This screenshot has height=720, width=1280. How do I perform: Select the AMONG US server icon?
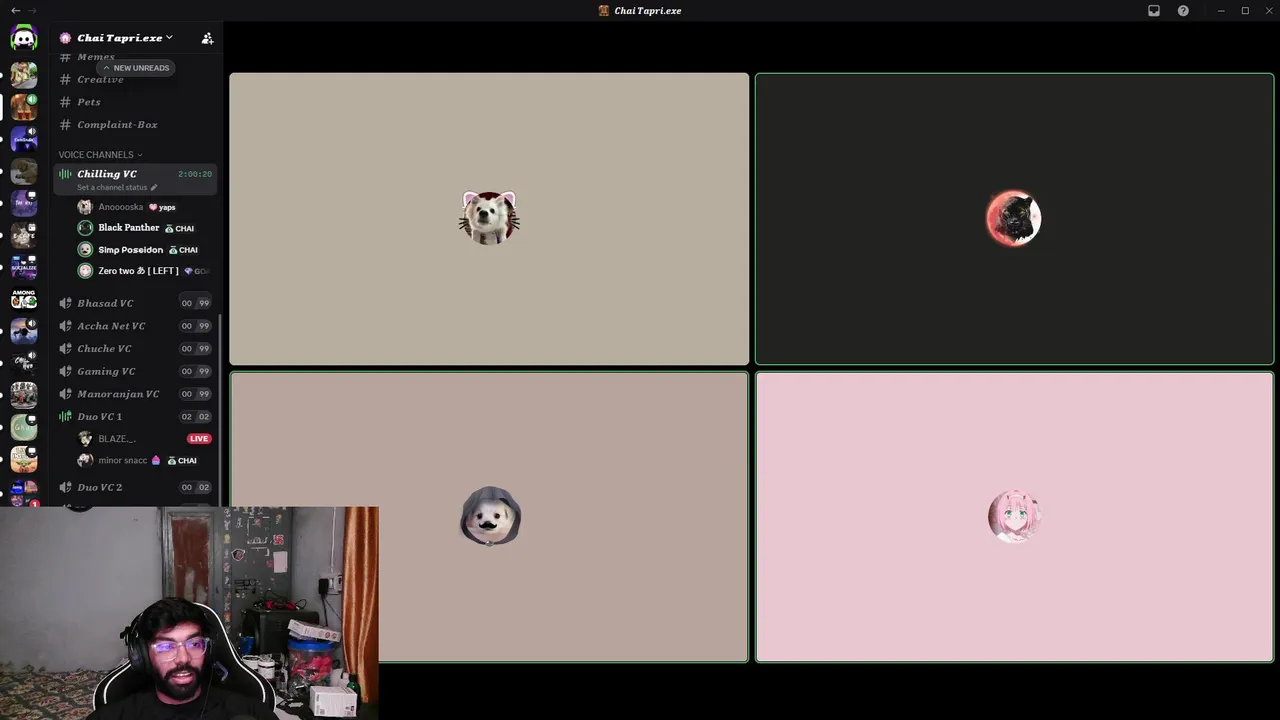pyautogui.click(x=24, y=299)
